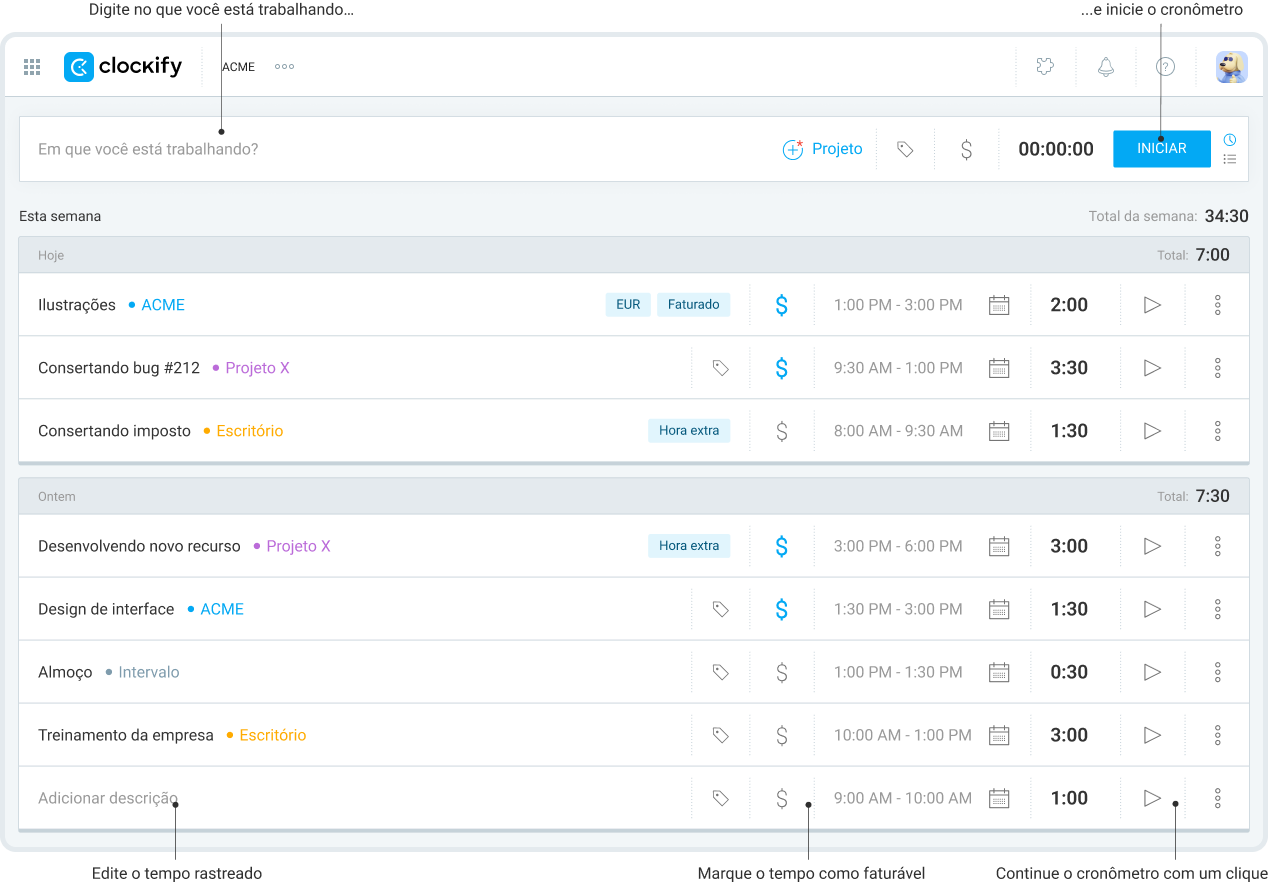The width and height of the screenshot is (1282, 884).
Task: Open the tag picker in the timer bar
Action: pyautogui.click(x=905, y=148)
